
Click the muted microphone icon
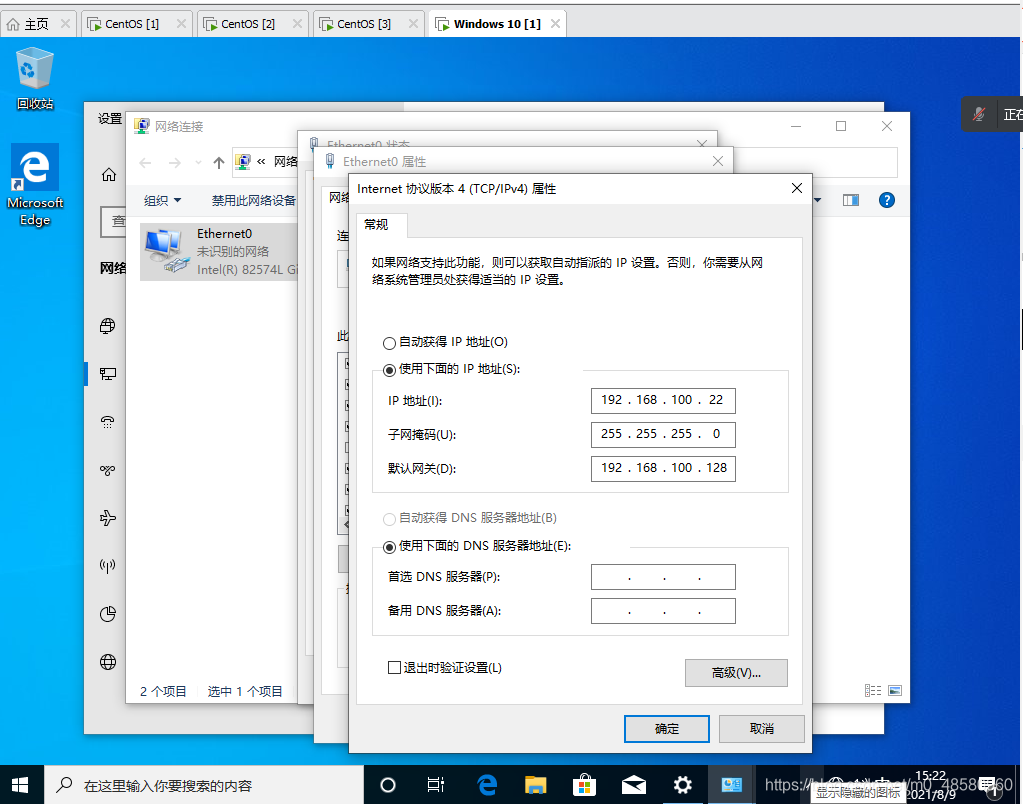pos(979,114)
